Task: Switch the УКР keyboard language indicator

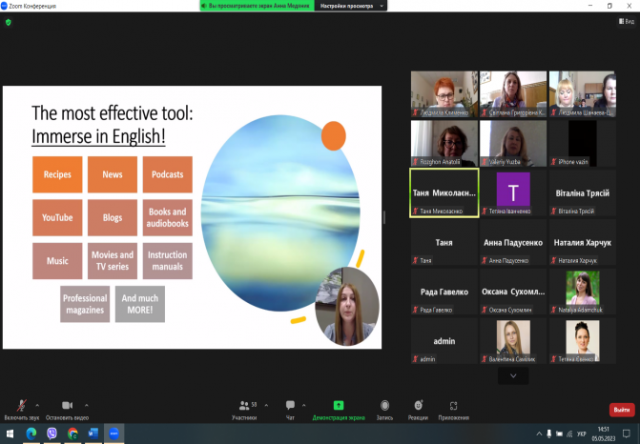Action: [x=582, y=434]
